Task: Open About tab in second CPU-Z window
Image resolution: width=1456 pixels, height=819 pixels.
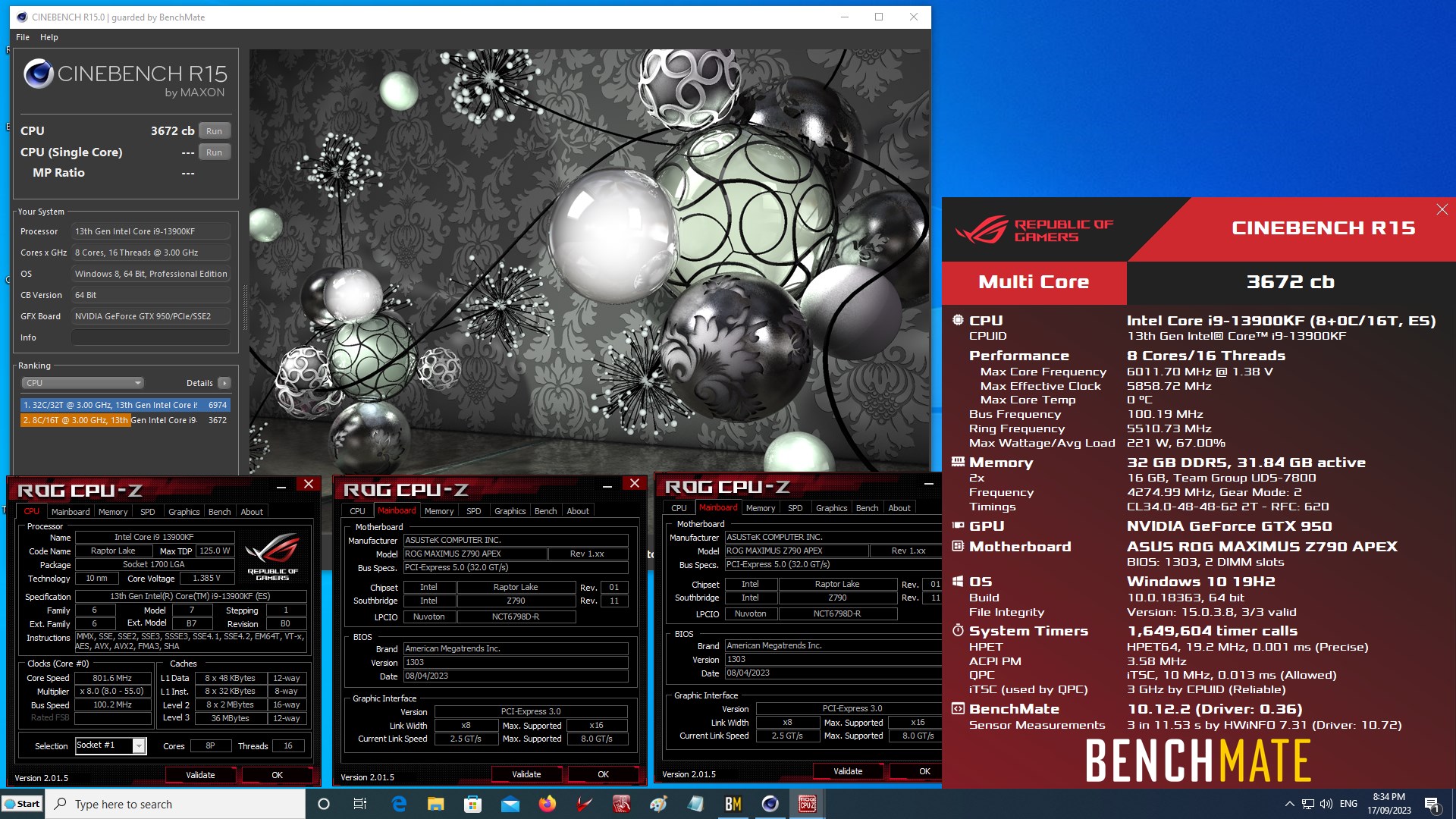Action: 578,511
